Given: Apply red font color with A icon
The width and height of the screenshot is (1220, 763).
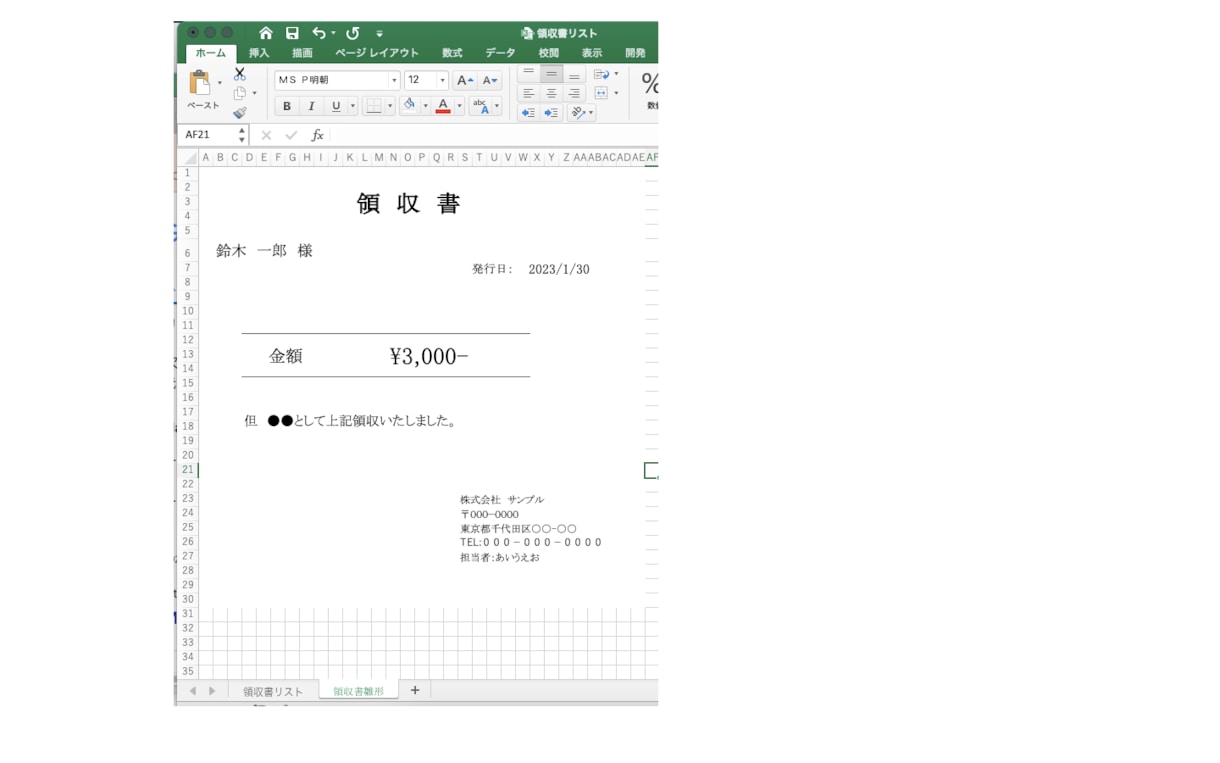Looking at the screenshot, I should click(x=443, y=106).
